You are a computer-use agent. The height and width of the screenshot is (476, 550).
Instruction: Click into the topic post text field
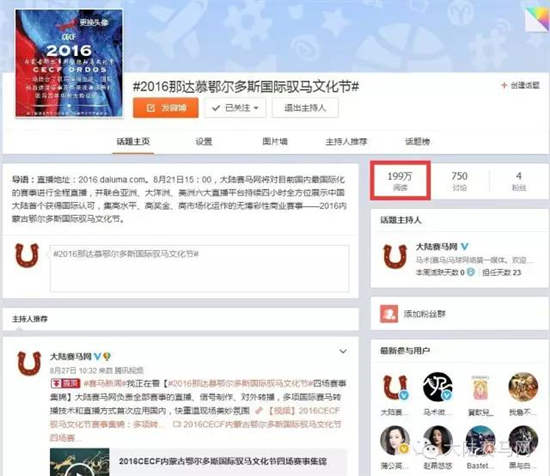pos(199,268)
